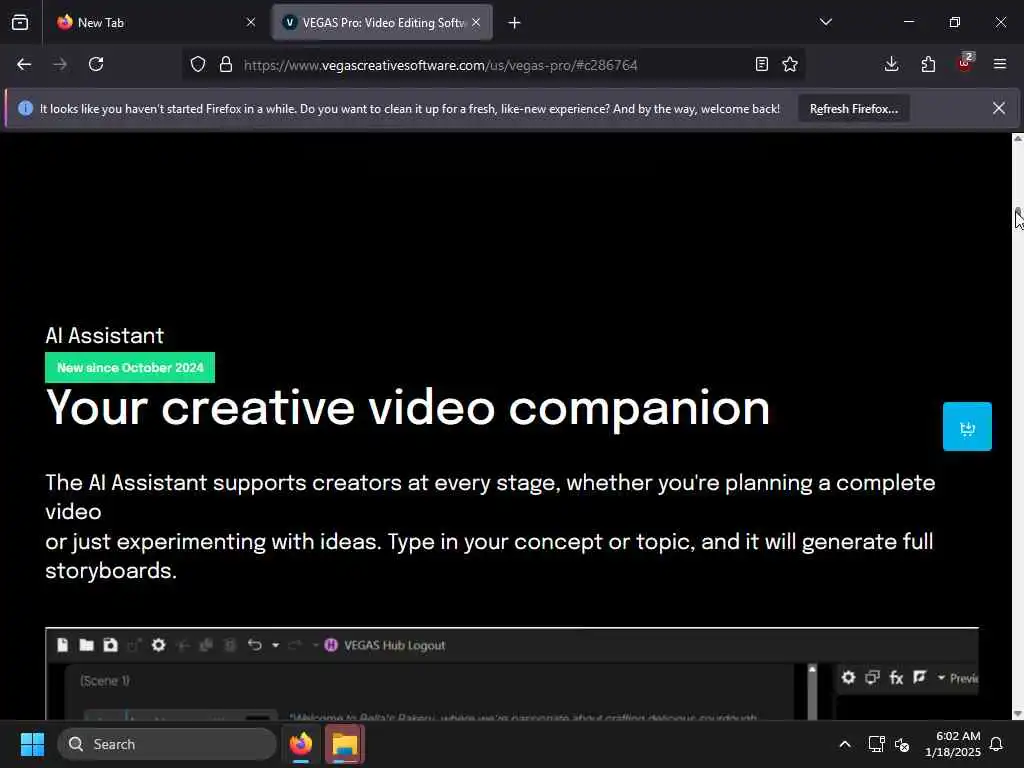
Task: Click the muted volume tray icon
Action: (902, 744)
